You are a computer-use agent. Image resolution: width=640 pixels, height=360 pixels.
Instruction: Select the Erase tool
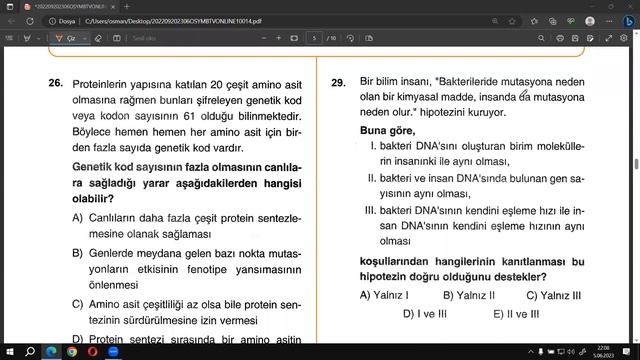point(98,38)
